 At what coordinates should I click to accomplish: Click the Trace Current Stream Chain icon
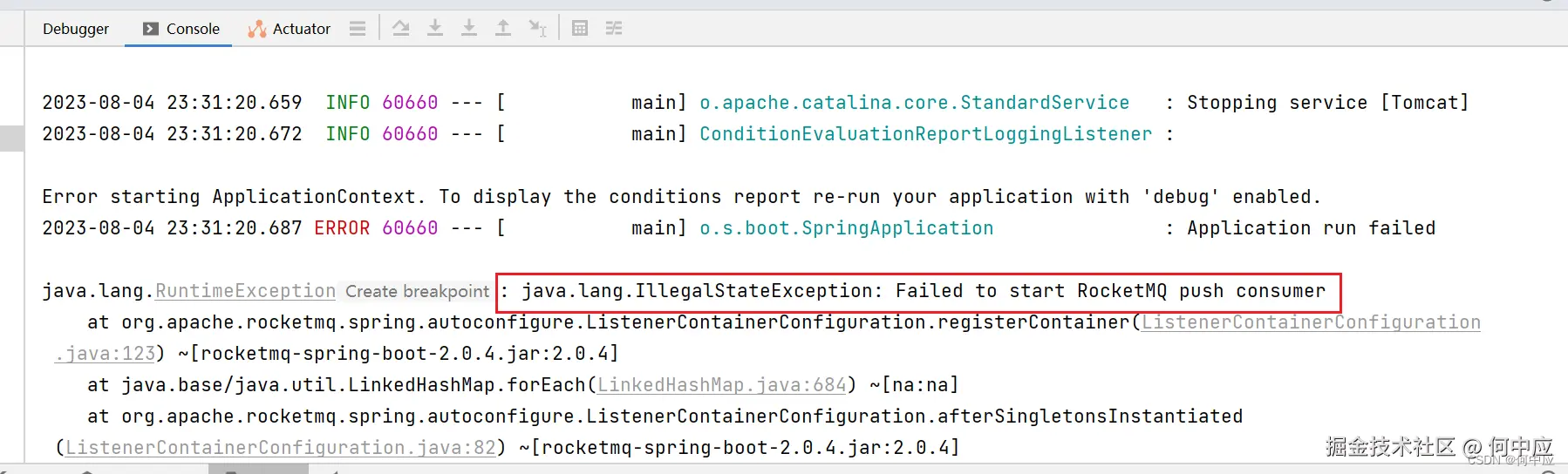click(x=614, y=29)
